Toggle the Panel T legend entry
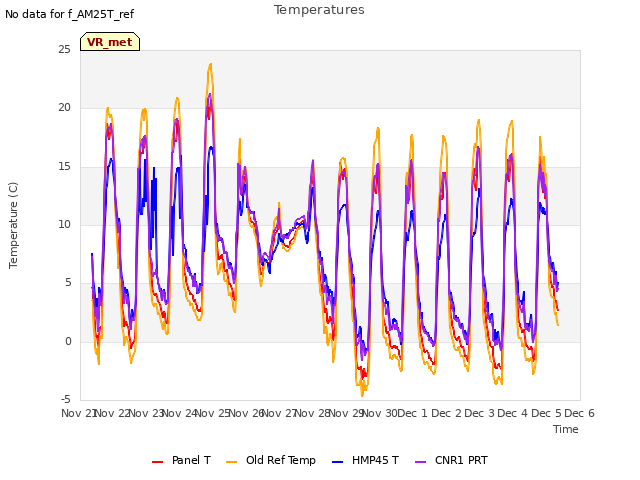This screenshot has width=640, height=480. [x=181, y=460]
